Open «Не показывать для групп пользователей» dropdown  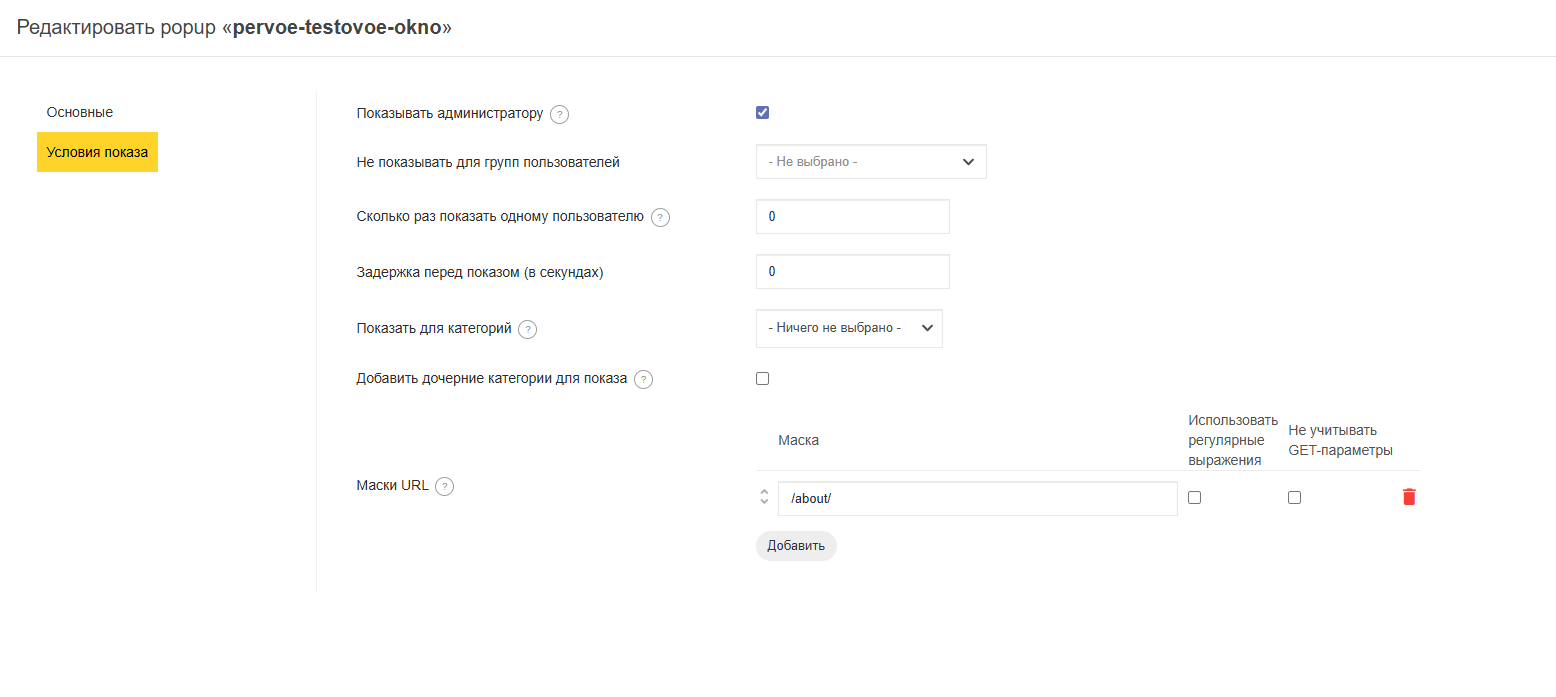[x=871, y=162]
